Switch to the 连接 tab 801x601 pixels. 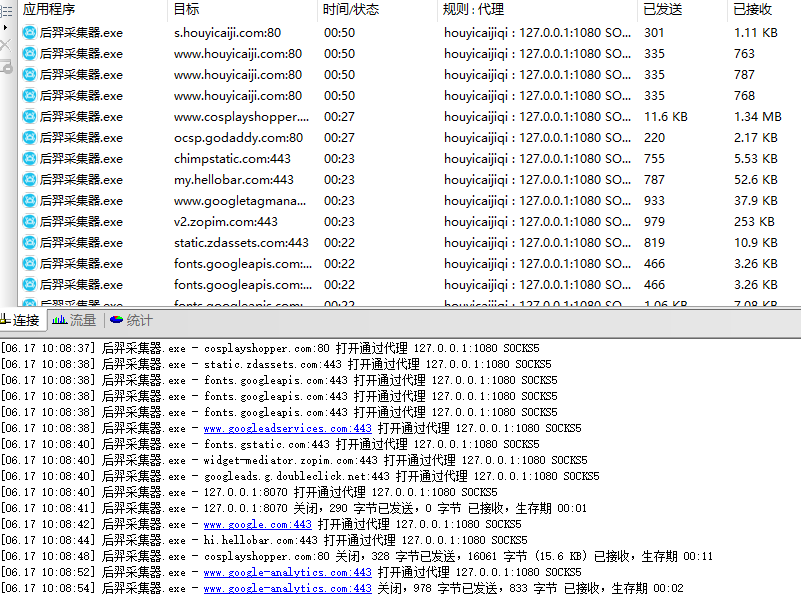[x=20, y=320]
